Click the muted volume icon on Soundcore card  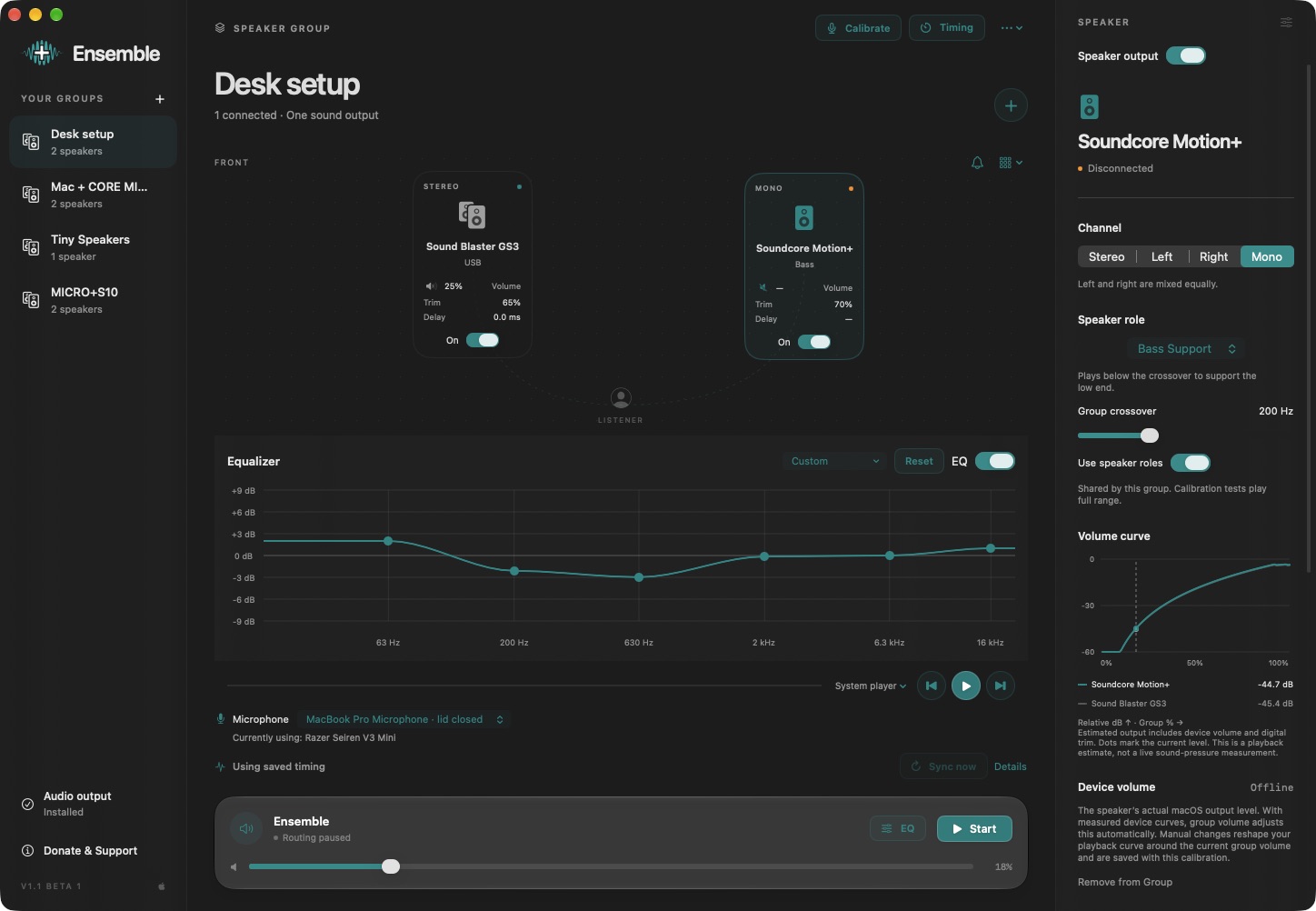(x=763, y=288)
